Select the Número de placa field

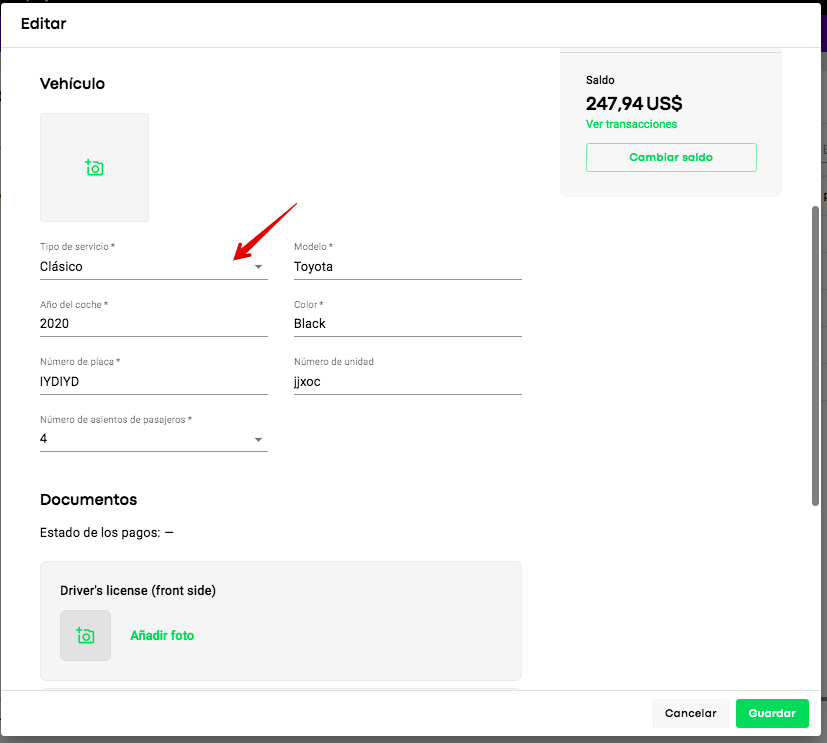pyautogui.click(x=153, y=381)
